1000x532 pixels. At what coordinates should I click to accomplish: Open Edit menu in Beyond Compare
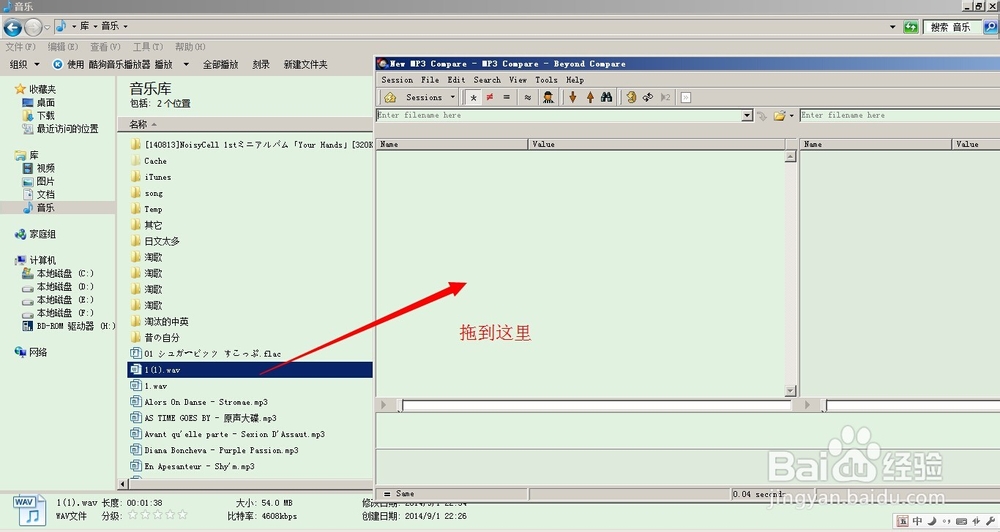click(456, 80)
